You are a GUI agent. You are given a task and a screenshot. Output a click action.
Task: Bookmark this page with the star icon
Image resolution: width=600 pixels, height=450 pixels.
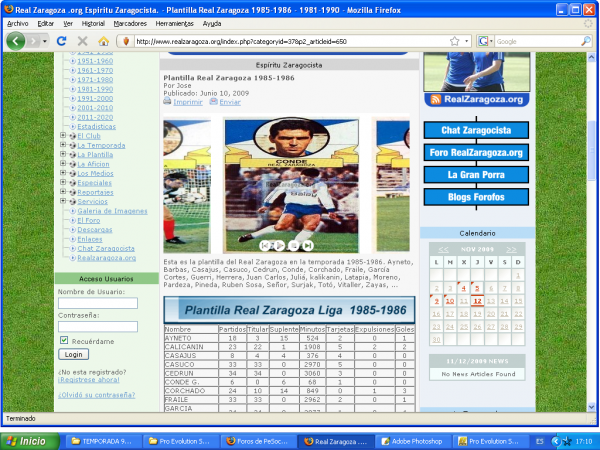454,41
